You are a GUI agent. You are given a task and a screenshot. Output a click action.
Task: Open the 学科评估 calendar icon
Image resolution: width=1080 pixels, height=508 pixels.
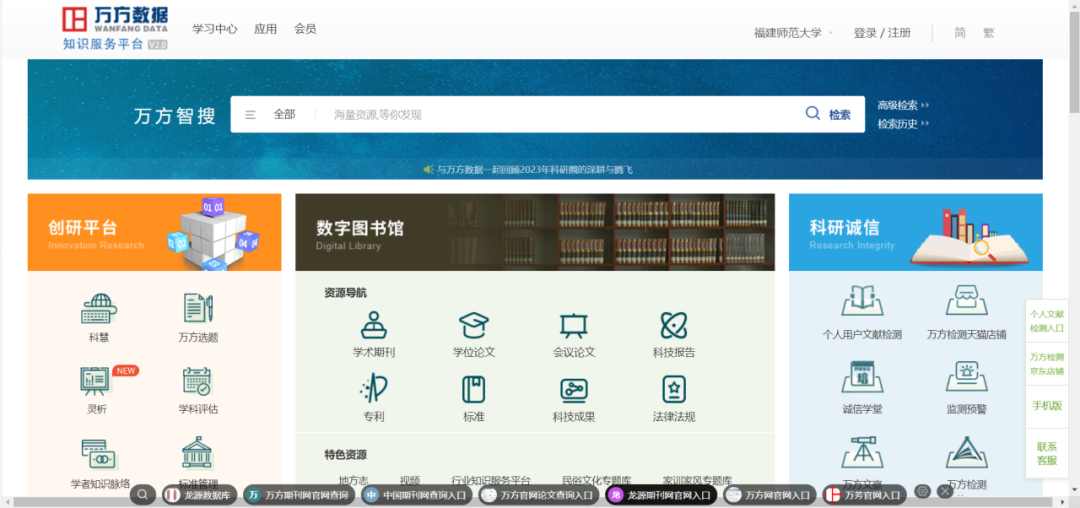197,381
